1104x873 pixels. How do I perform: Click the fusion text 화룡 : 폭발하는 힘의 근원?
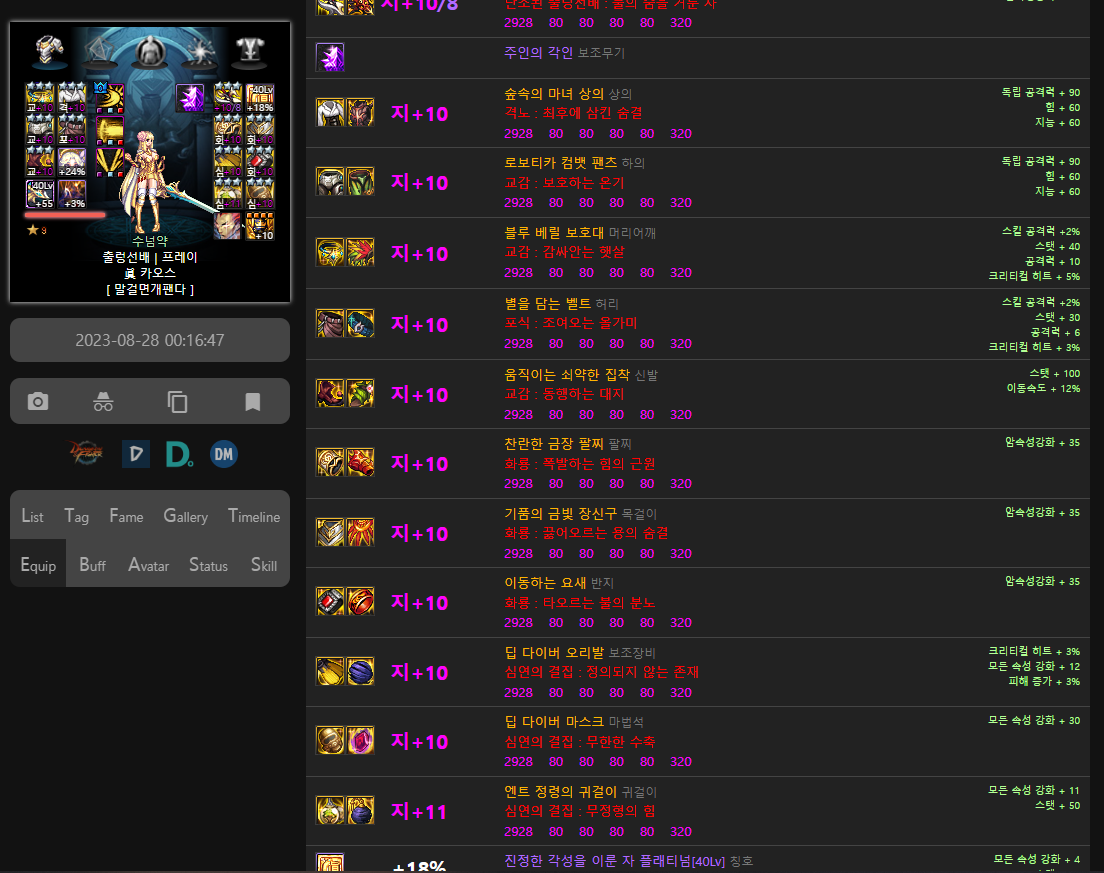point(580,464)
